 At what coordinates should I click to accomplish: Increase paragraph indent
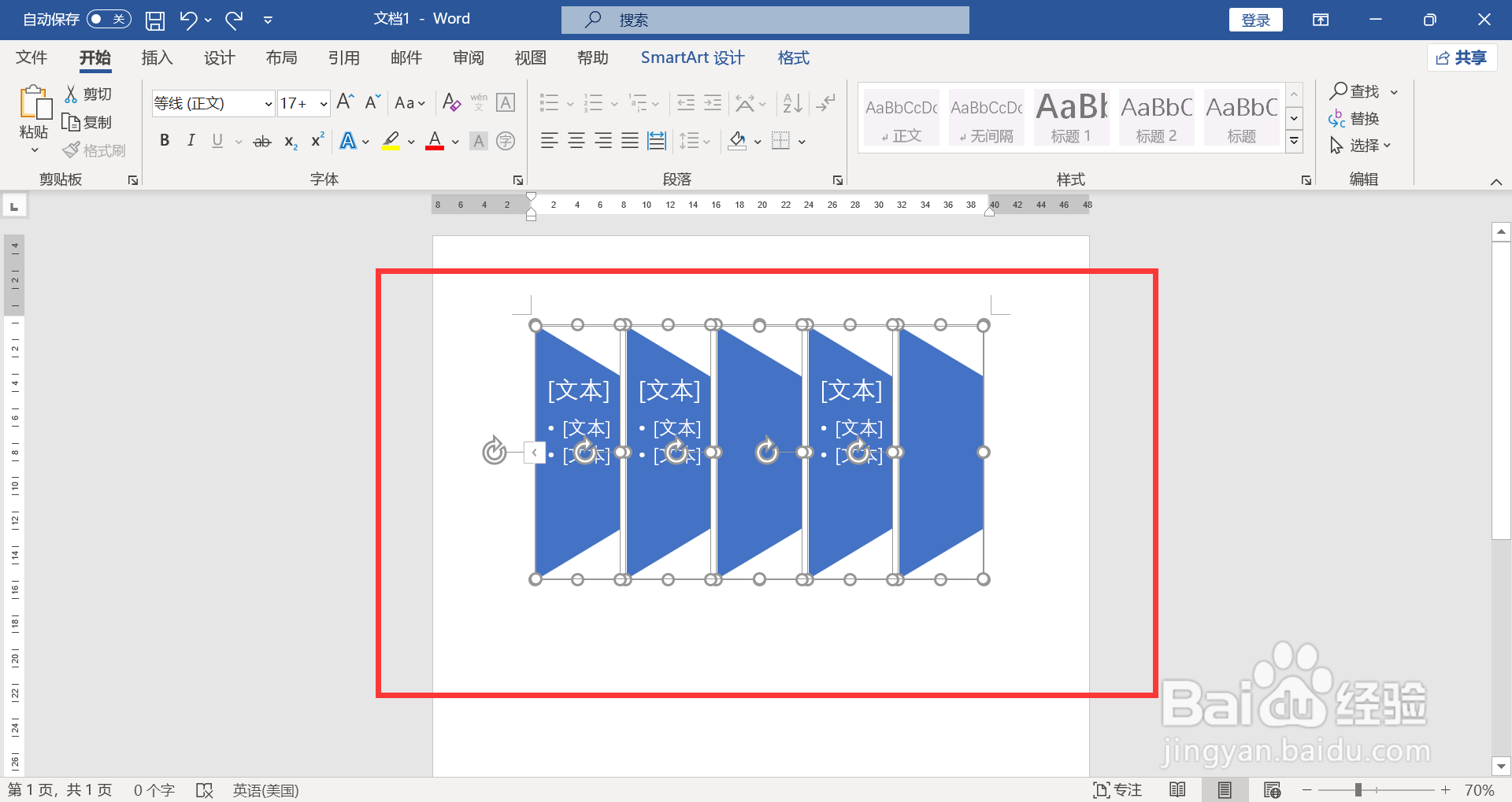(x=713, y=102)
